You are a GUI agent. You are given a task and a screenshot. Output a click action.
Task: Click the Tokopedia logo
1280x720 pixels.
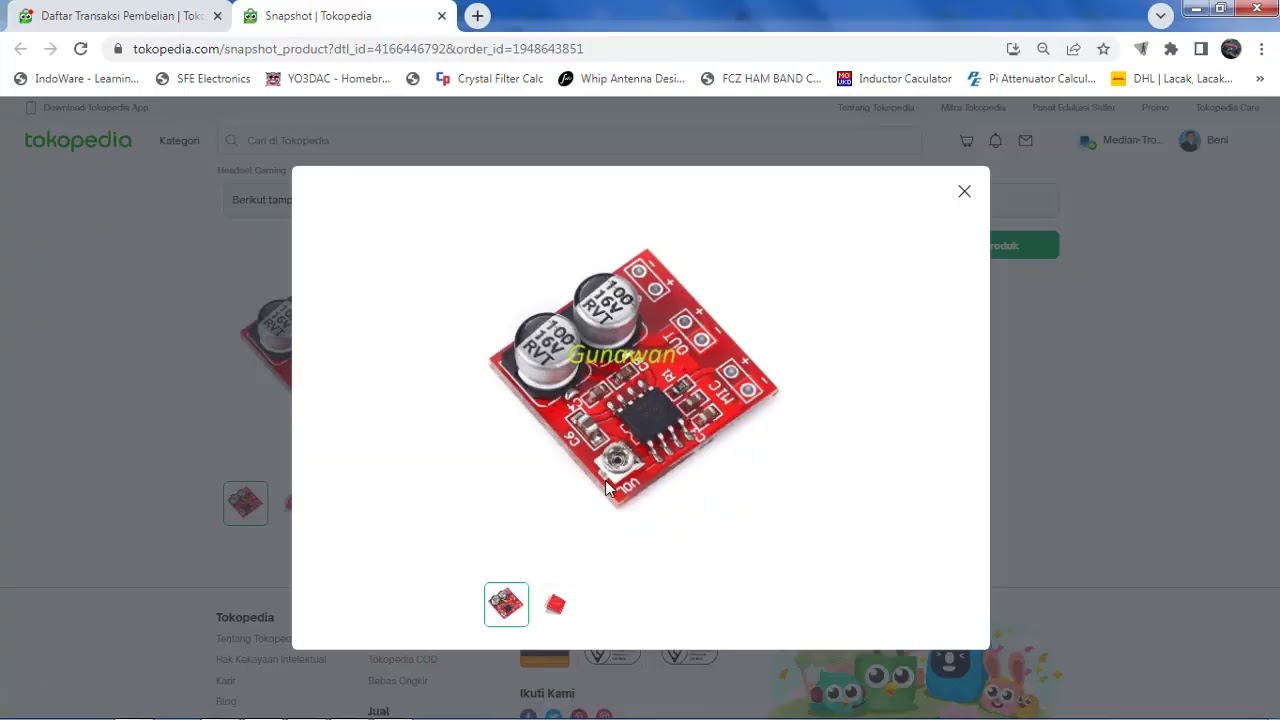(x=78, y=140)
